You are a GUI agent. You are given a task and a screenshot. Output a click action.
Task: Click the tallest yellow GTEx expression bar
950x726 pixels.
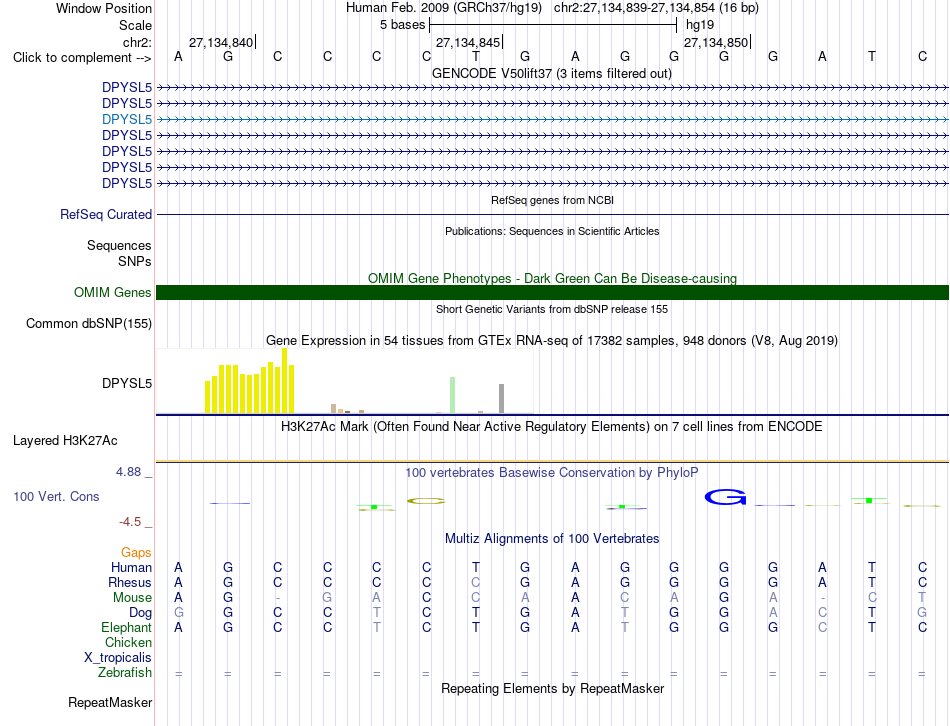(x=285, y=381)
